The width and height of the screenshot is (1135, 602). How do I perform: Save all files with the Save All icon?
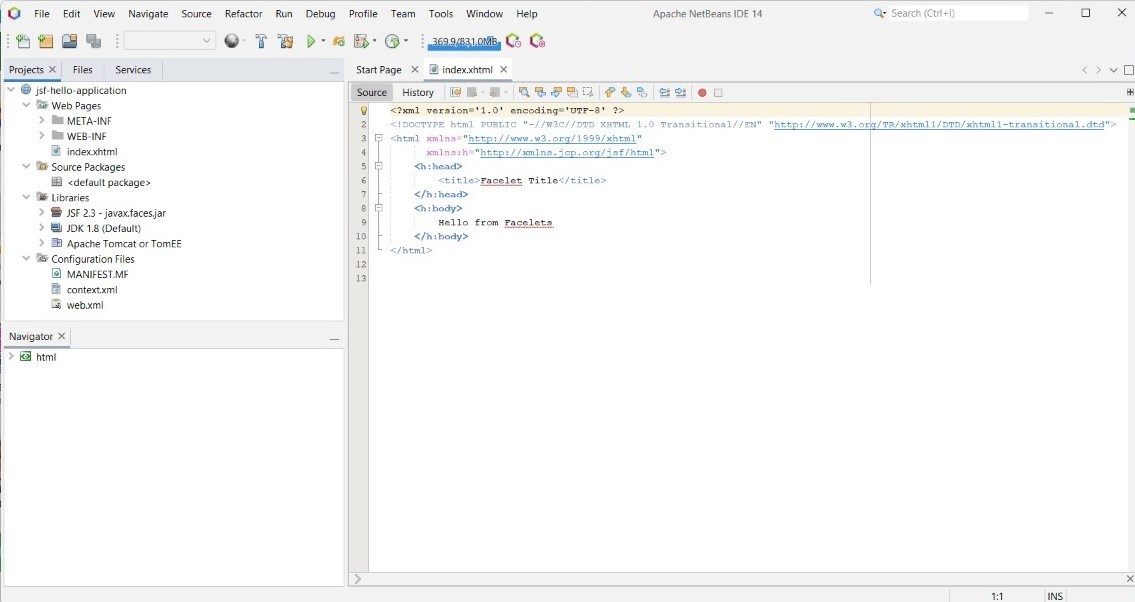(x=96, y=41)
